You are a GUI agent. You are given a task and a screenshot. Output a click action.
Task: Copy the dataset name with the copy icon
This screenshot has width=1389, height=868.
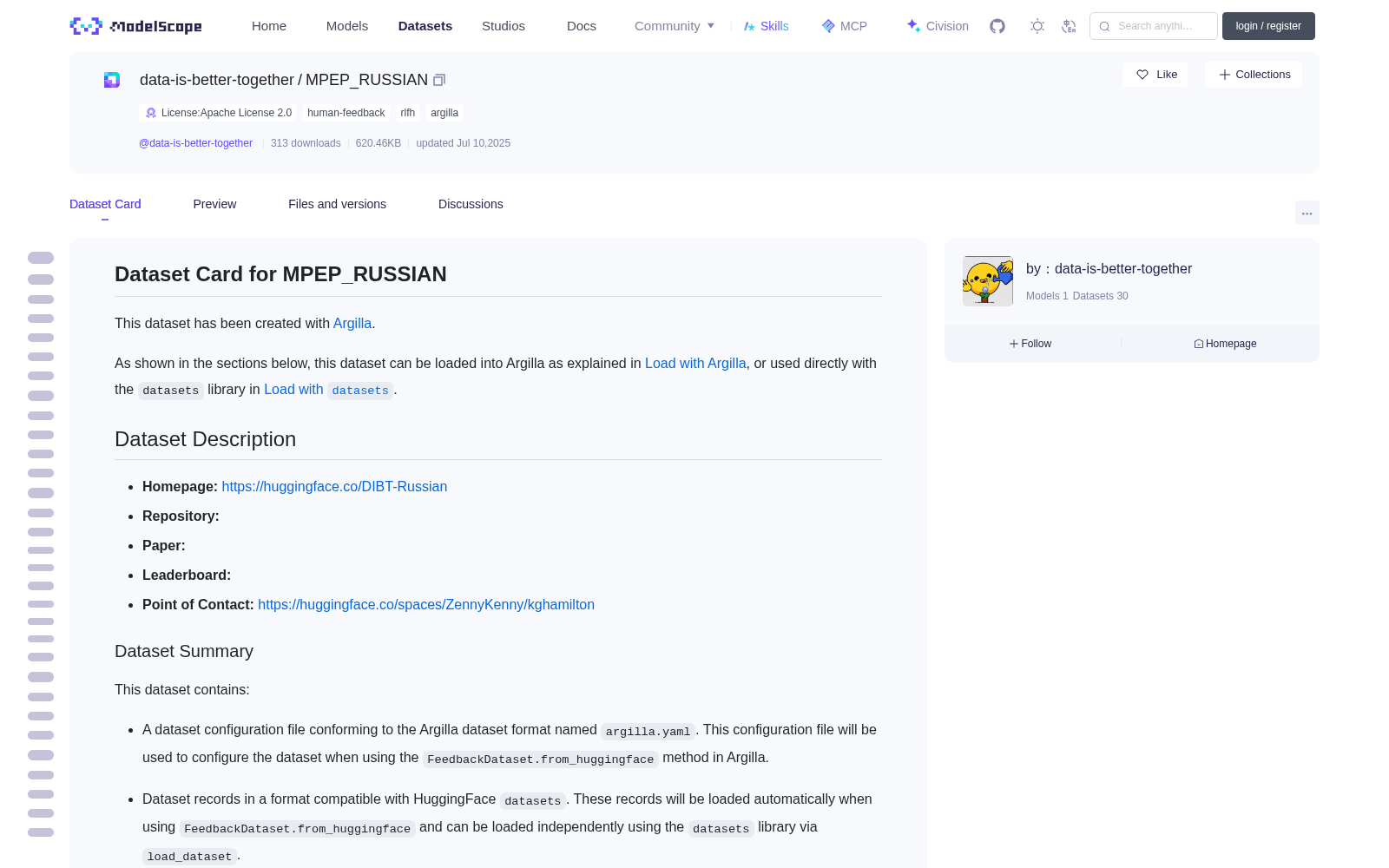click(x=439, y=80)
